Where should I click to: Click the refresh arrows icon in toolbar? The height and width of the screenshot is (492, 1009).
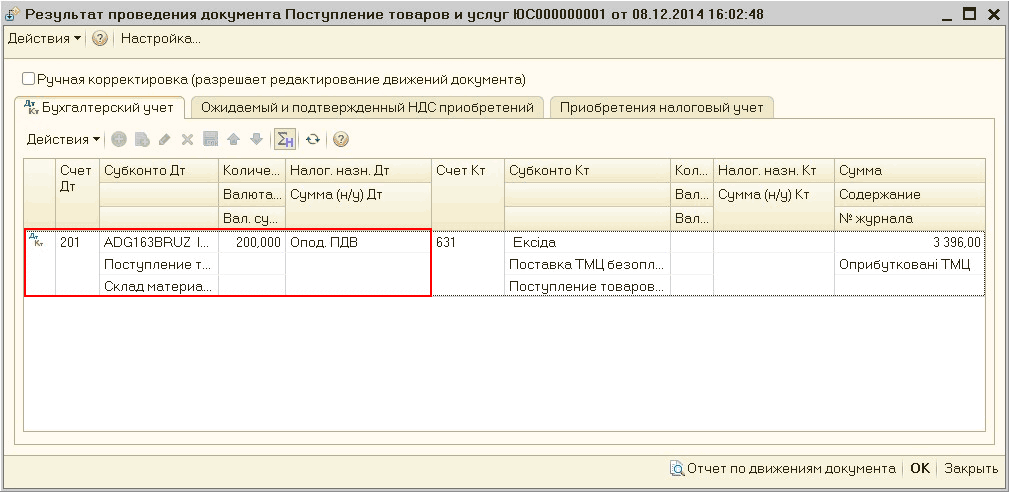click(312, 140)
